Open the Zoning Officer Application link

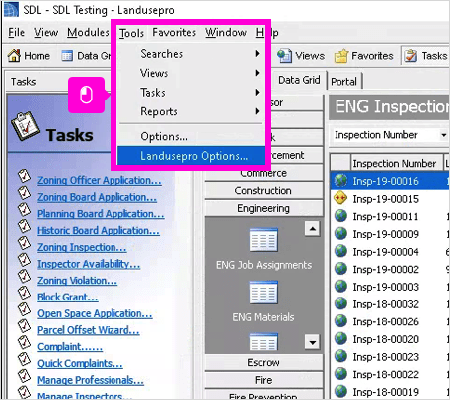[x=99, y=180]
